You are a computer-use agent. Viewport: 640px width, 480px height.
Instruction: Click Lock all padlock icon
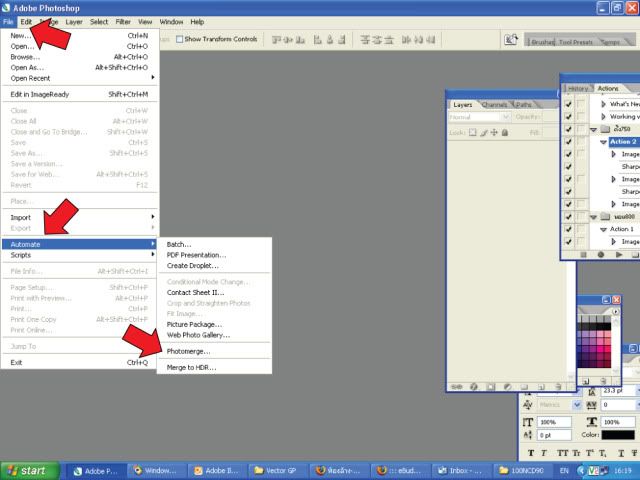[505, 132]
